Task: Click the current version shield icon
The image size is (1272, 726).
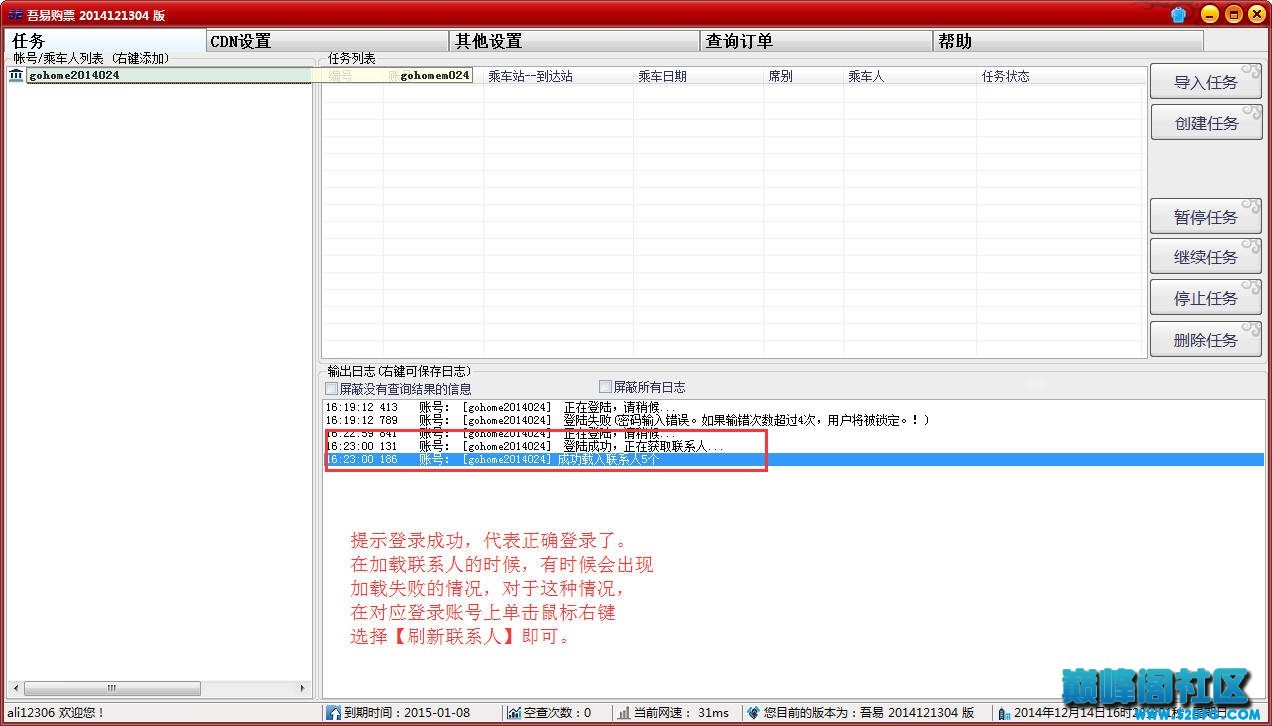Action: pyautogui.click(x=753, y=713)
